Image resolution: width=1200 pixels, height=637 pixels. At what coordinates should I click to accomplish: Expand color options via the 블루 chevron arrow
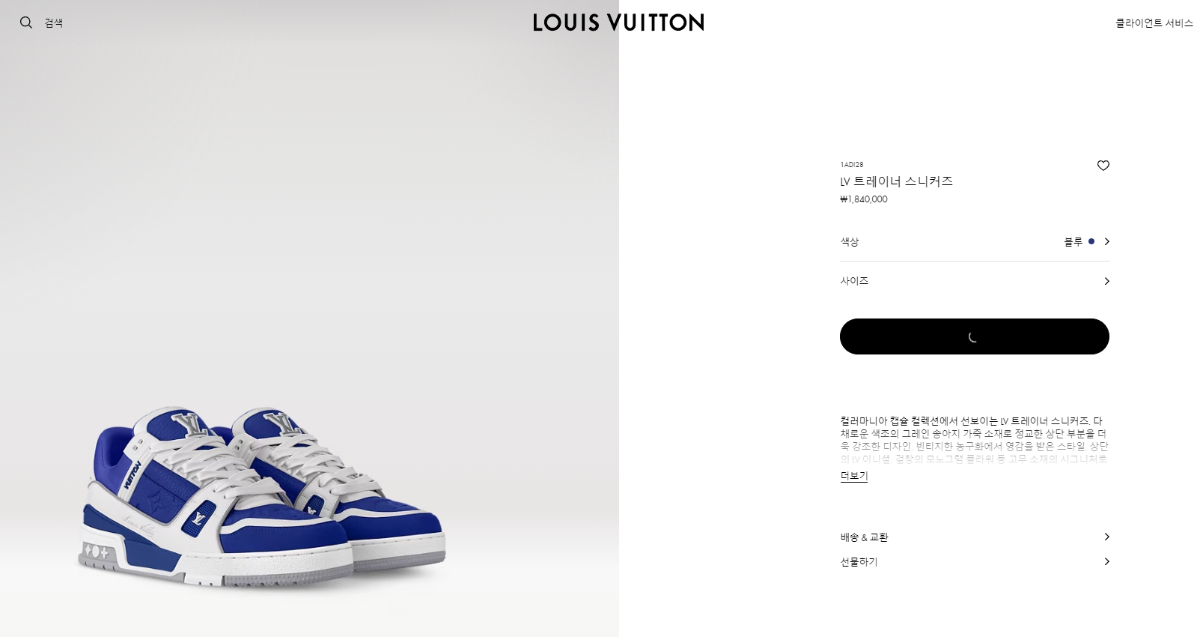pos(1106,241)
